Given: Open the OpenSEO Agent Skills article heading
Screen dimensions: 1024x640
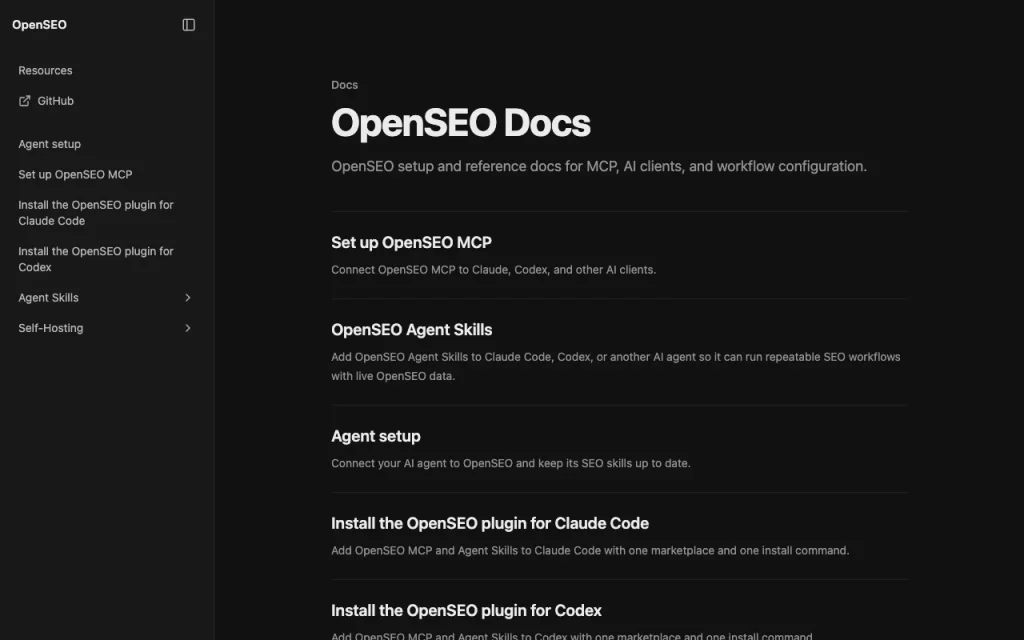Looking at the screenshot, I should [411, 330].
